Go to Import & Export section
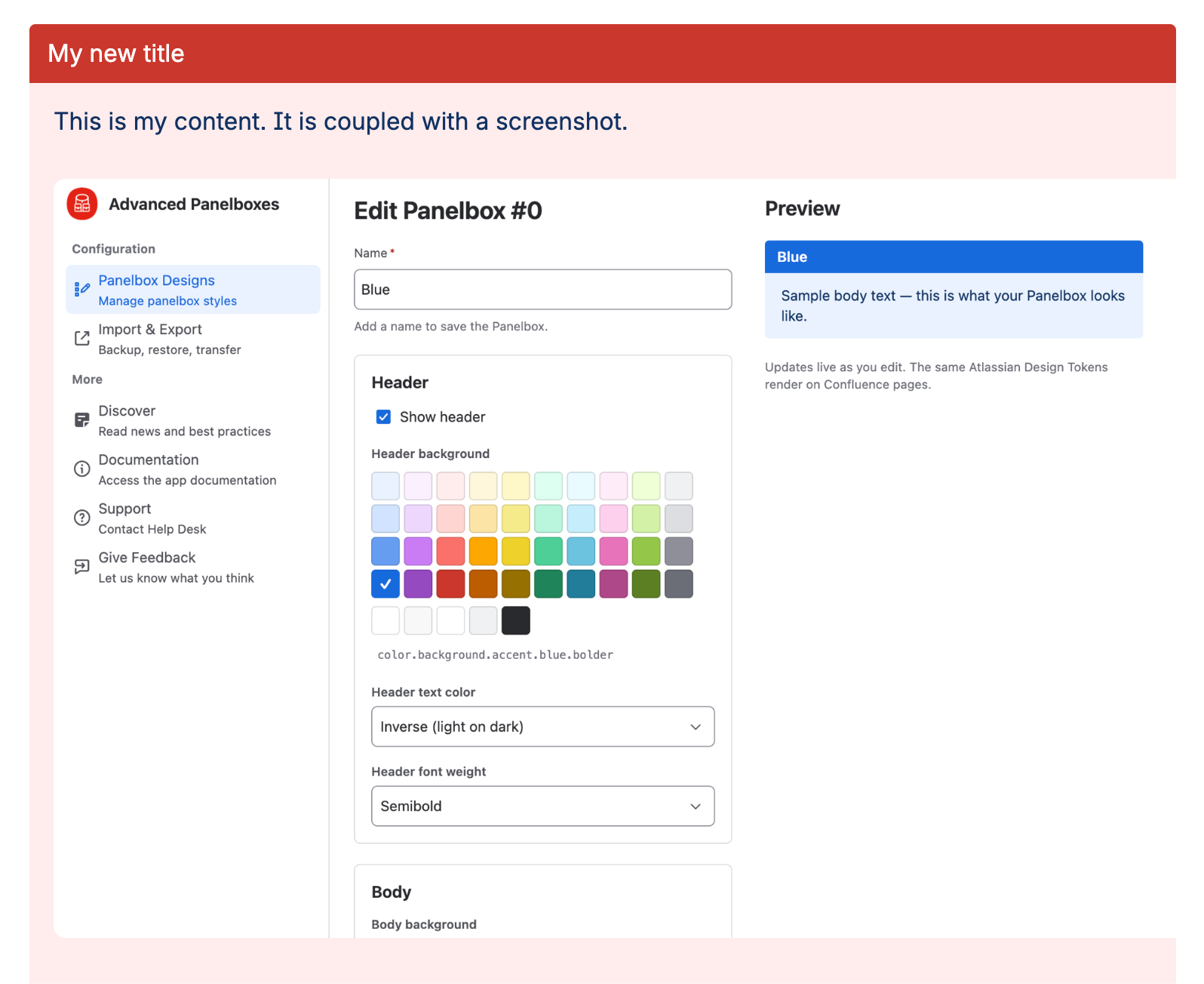1204x984 pixels. tap(193, 339)
